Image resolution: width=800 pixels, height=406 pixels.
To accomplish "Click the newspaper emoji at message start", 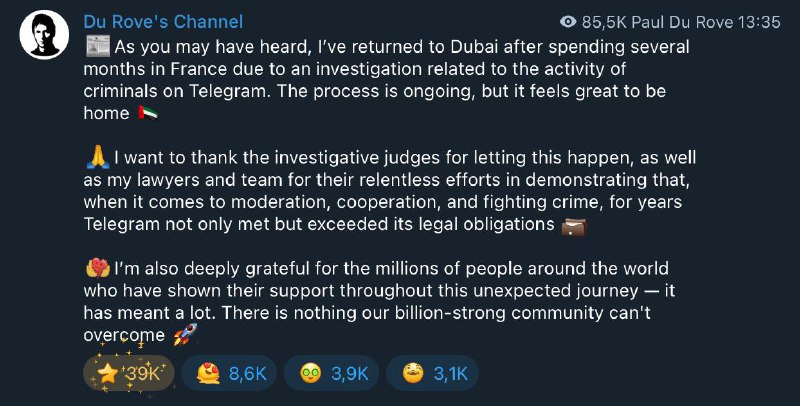I will 98,46.
